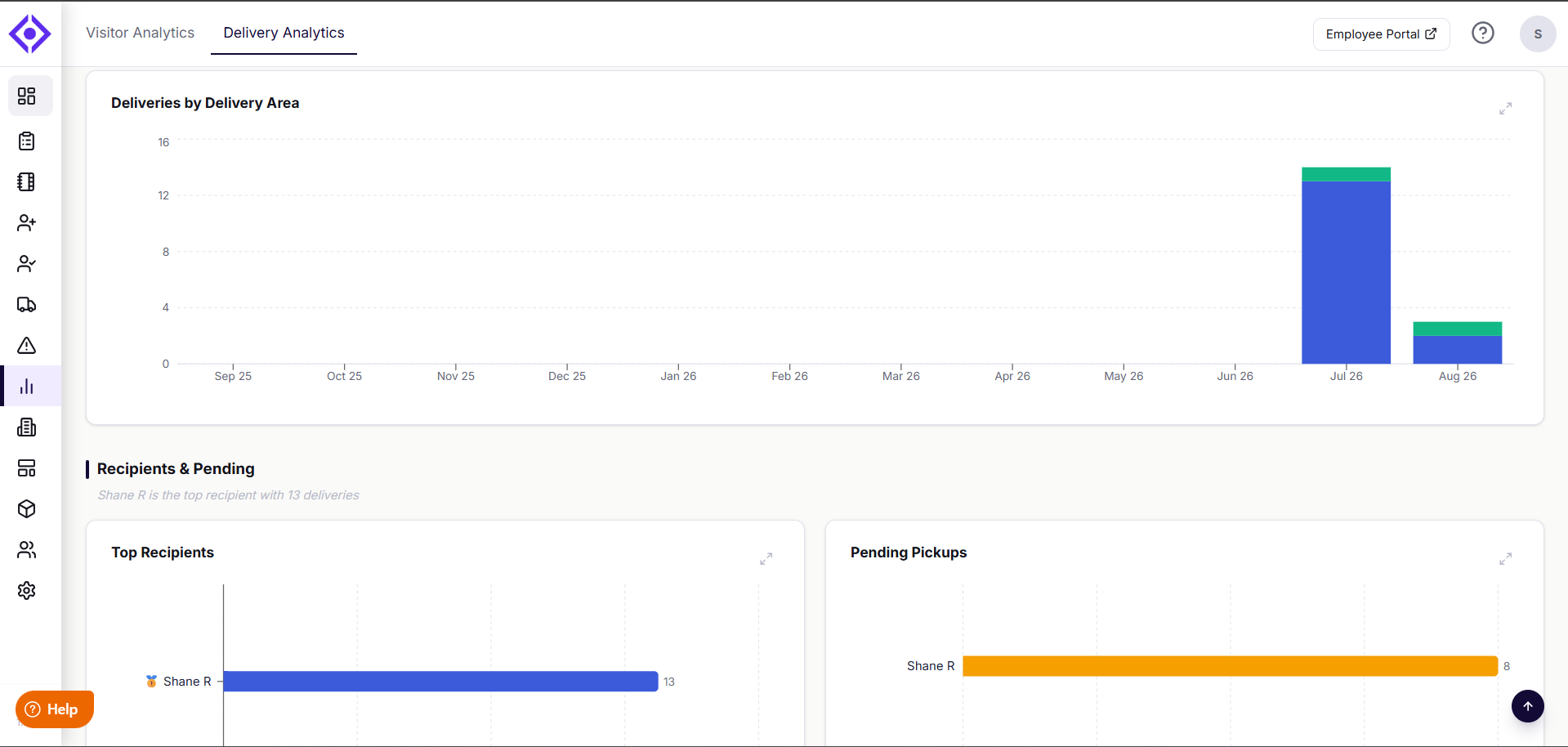Click the 'Recipients & Pending' section heading
Image resolution: width=1568 pixels, height=747 pixels.
(x=176, y=469)
